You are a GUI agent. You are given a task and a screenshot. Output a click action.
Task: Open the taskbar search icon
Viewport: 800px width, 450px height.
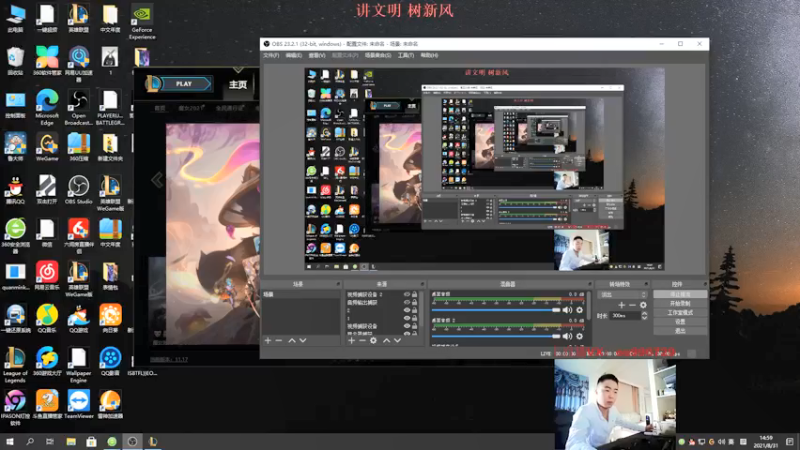coord(30,441)
